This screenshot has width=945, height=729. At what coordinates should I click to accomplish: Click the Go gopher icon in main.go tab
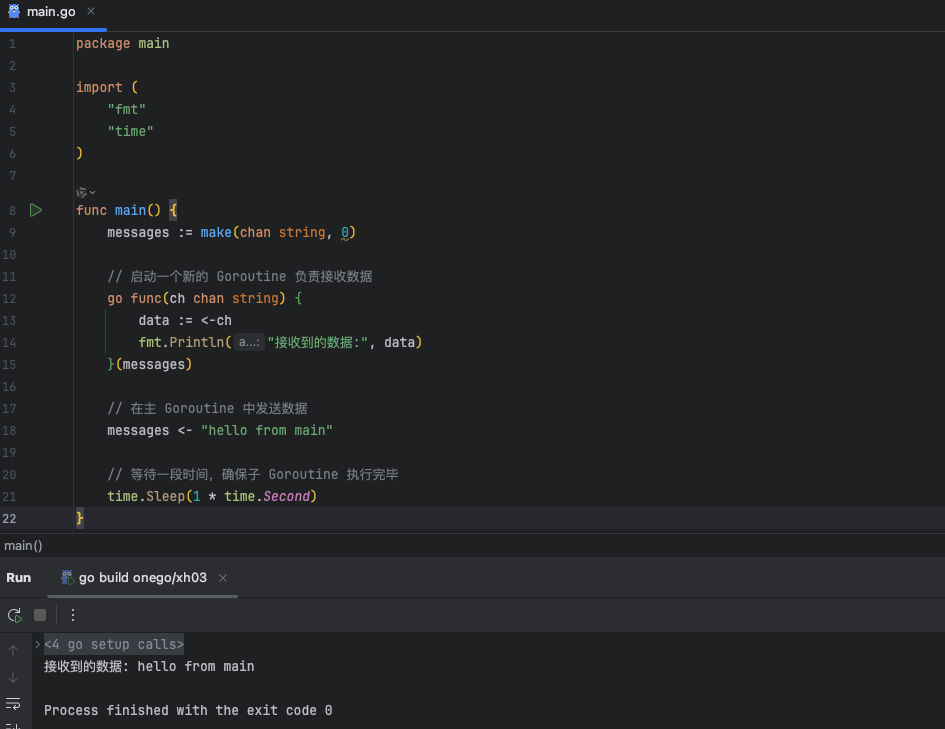(x=14, y=11)
